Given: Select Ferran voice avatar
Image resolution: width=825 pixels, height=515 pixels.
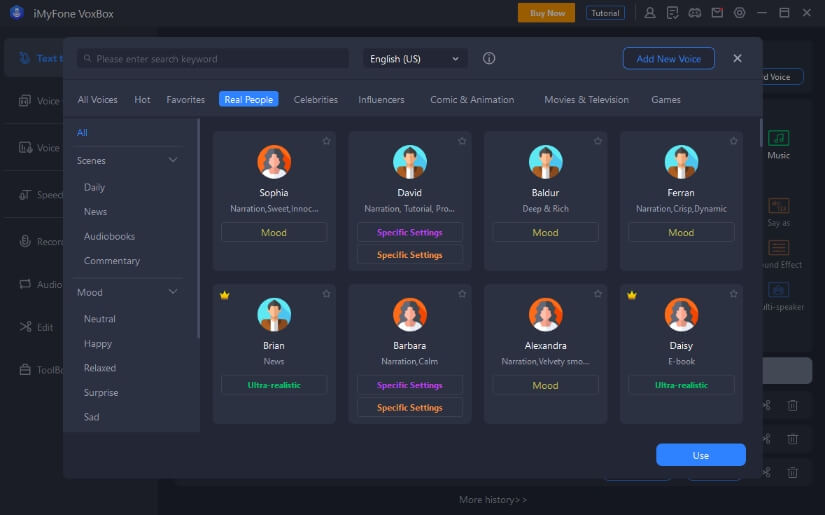Looking at the screenshot, I should (681, 162).
